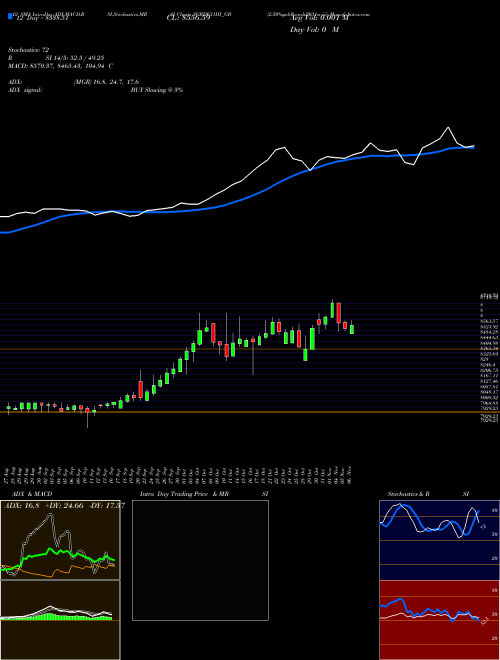Click the 'Stochastics & R' panel title

408,494
